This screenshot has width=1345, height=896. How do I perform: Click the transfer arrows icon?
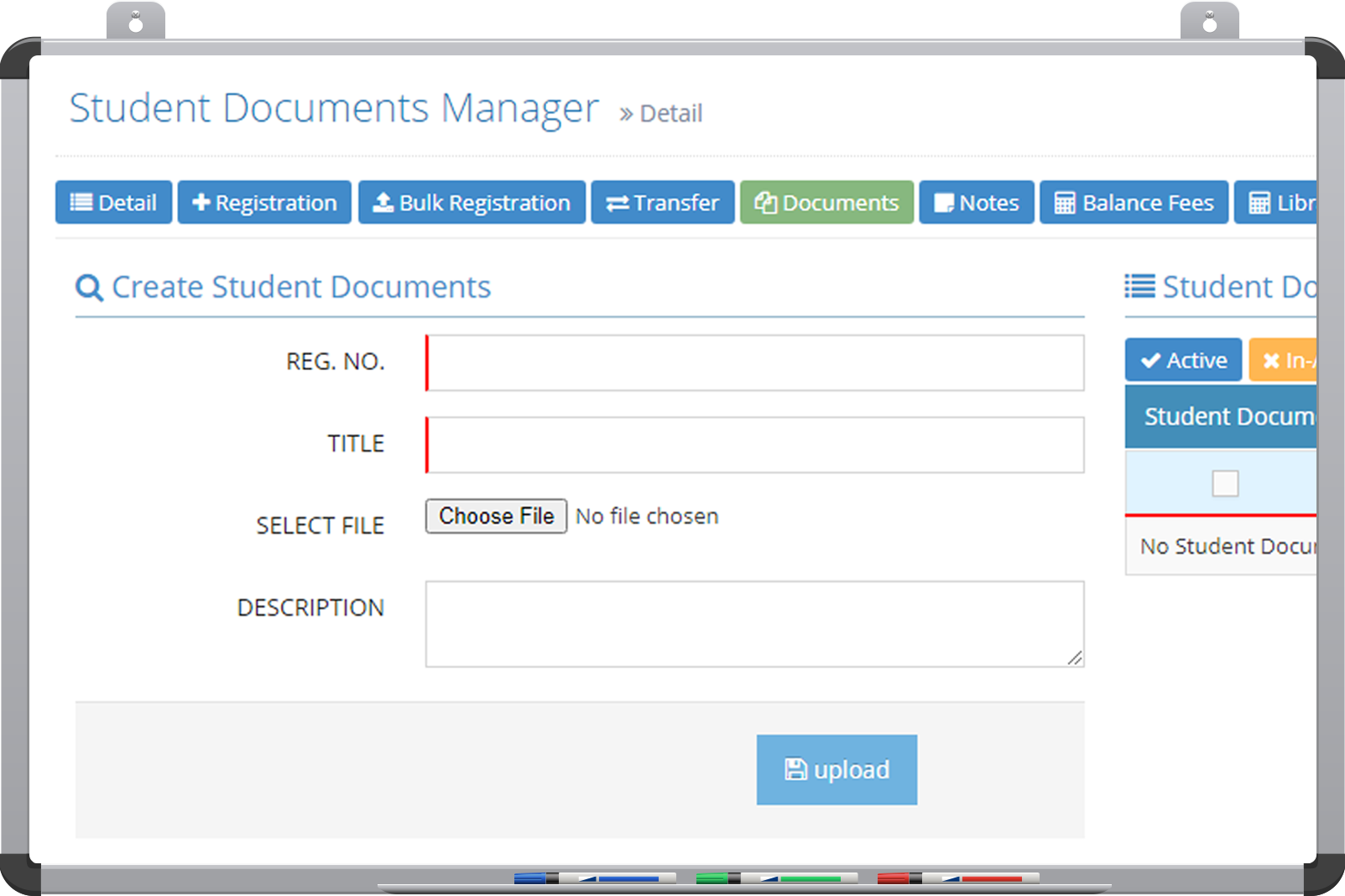pyautogui.click(x=618, y=204)
